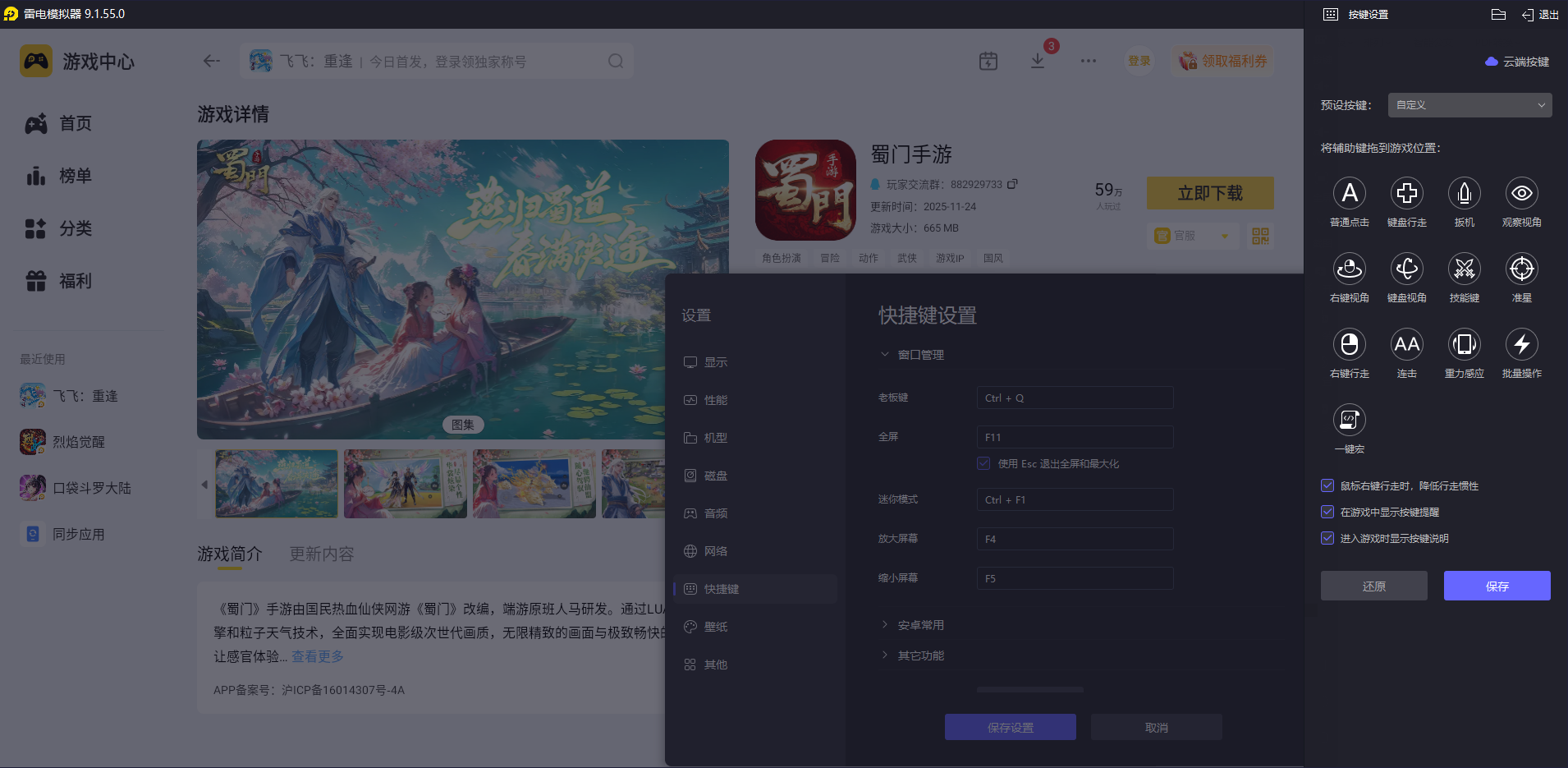Switch to the 更新内容 tab
This screenshot has height=768, width=1568.
321,554
